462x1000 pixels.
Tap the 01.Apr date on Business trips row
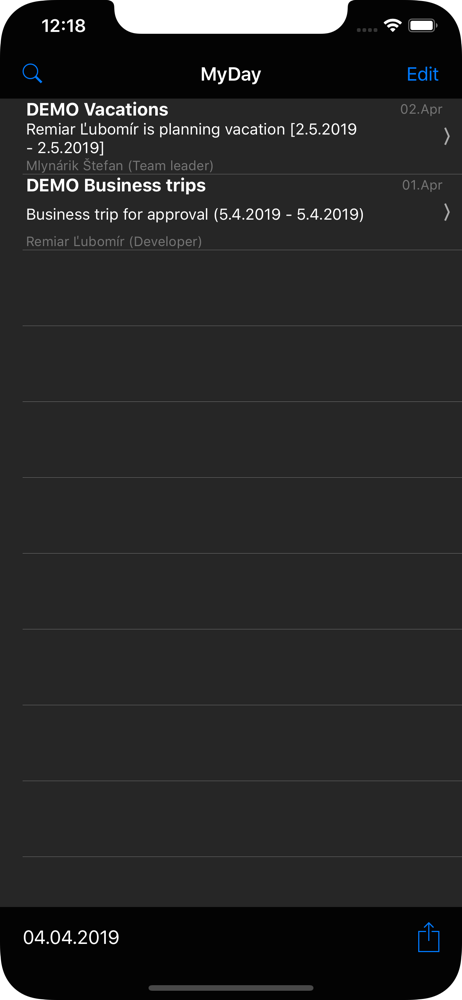click(x=422, y=186)
